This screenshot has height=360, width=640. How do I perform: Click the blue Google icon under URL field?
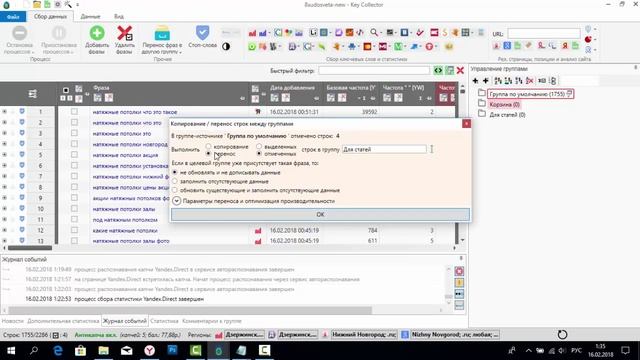pos(507,46)
